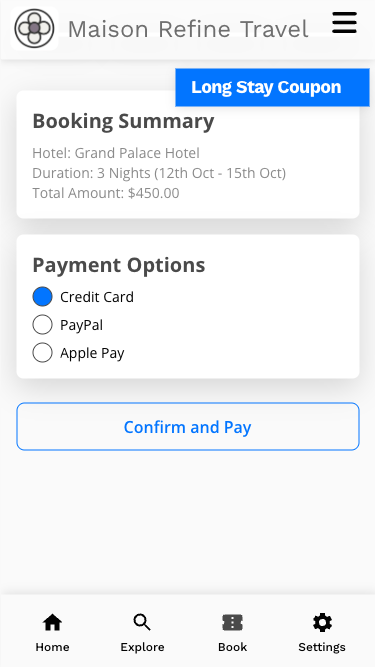Tap the Book ticket icon

tap(232, 623)
